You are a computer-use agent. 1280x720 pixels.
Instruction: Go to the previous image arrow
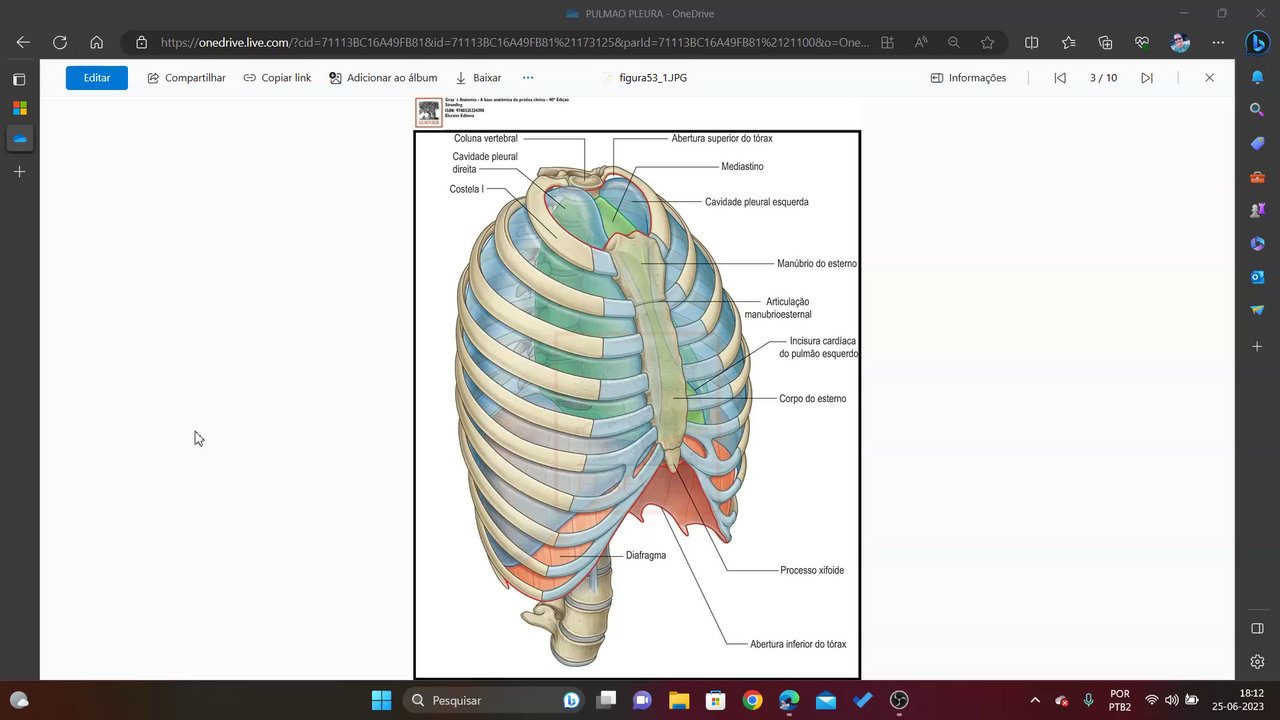pyautogui.click(x=1060, y=78)
